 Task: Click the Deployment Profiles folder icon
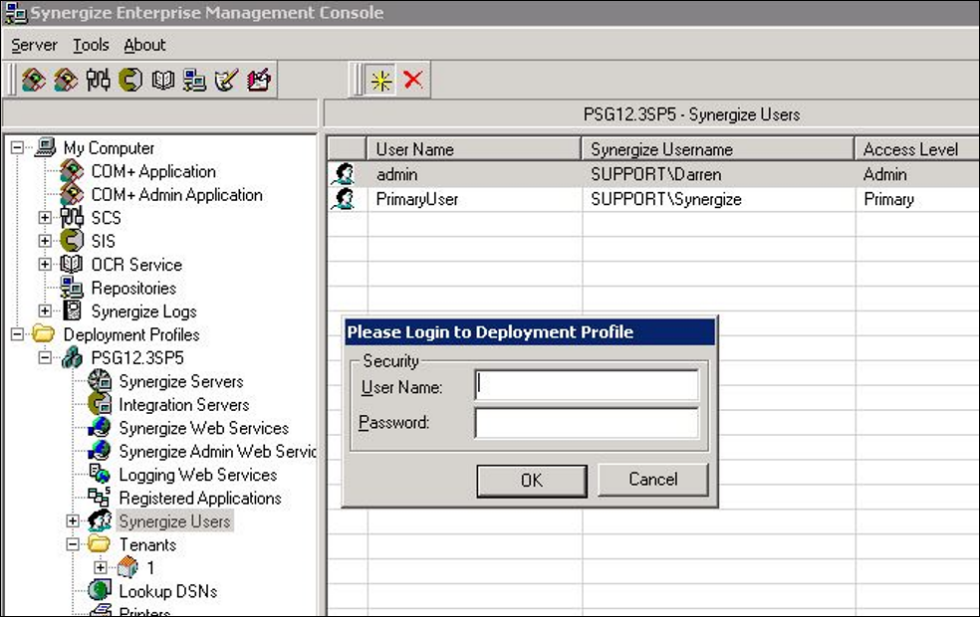point(44,334)
